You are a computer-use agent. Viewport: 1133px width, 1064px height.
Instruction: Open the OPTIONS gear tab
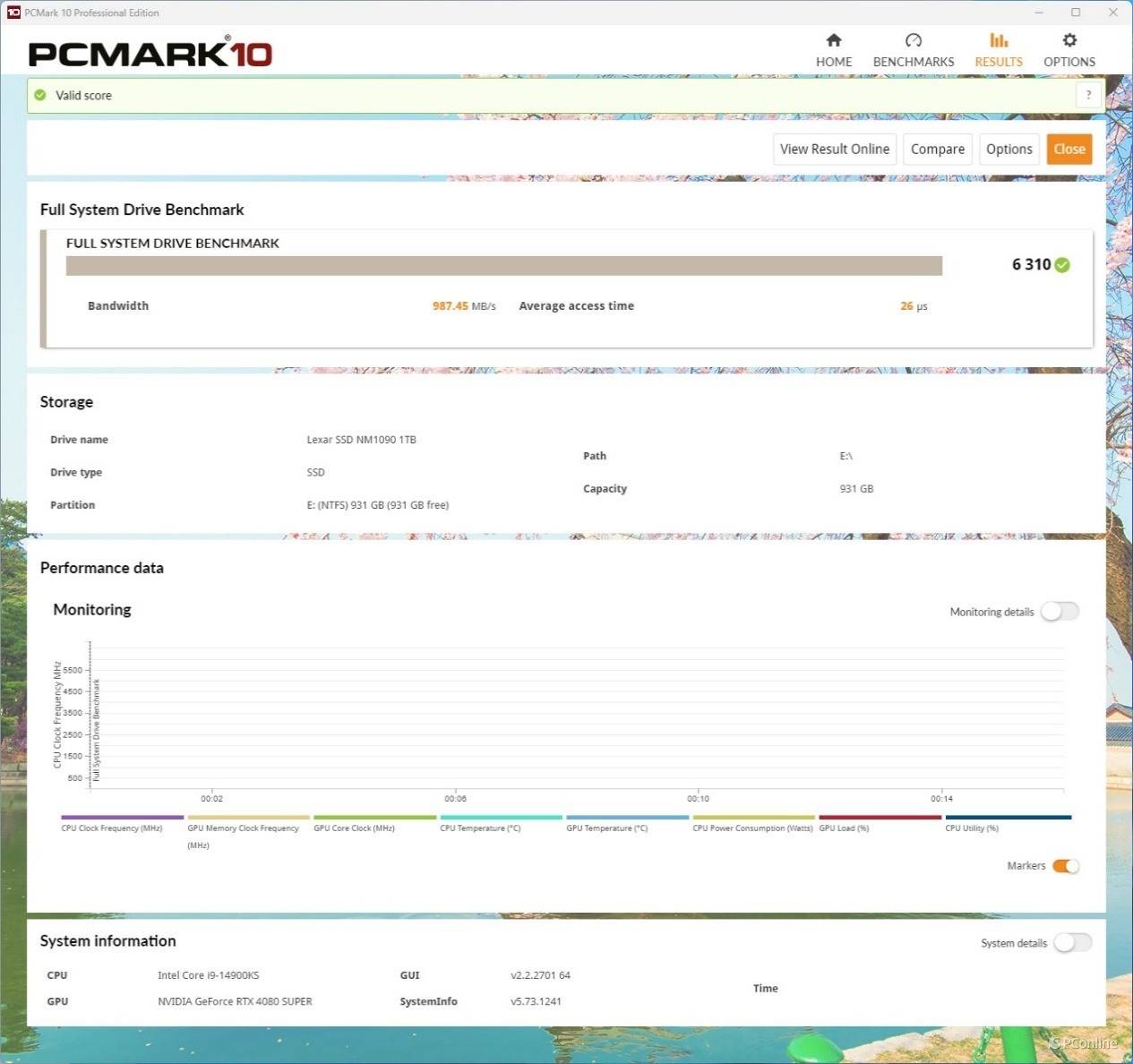tap(1069, 51)
